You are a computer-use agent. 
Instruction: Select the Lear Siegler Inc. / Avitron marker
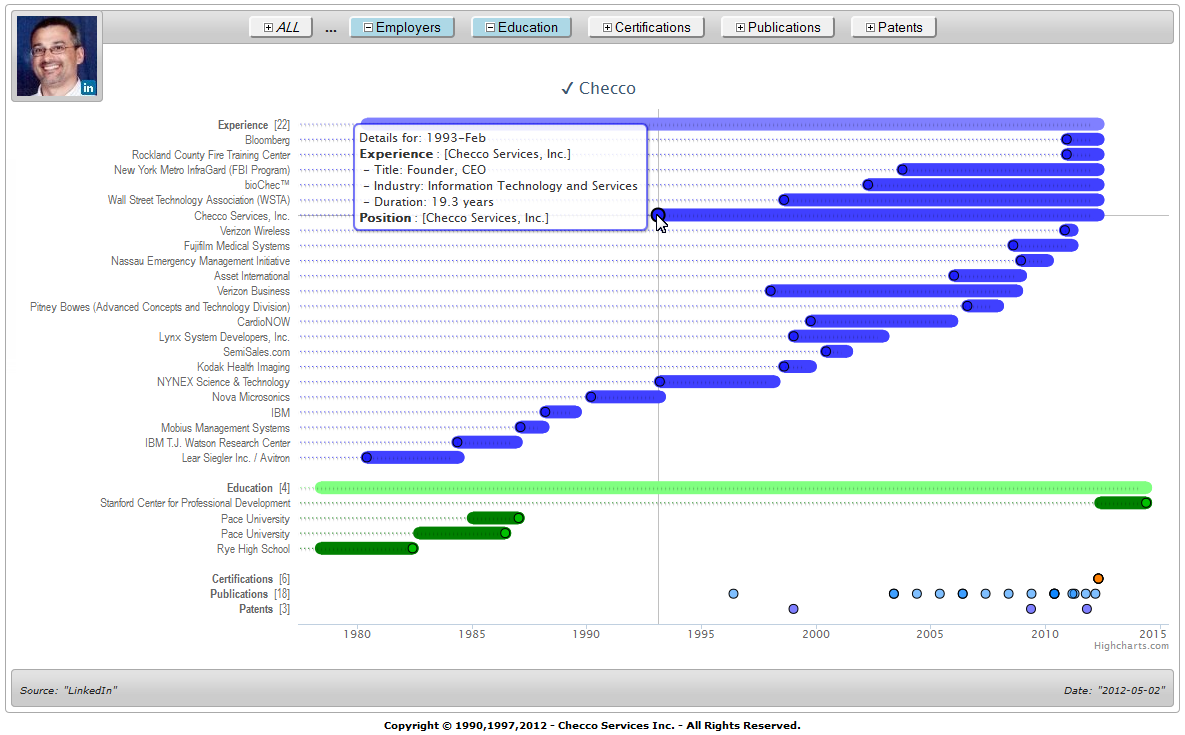(x=367, y=458)
